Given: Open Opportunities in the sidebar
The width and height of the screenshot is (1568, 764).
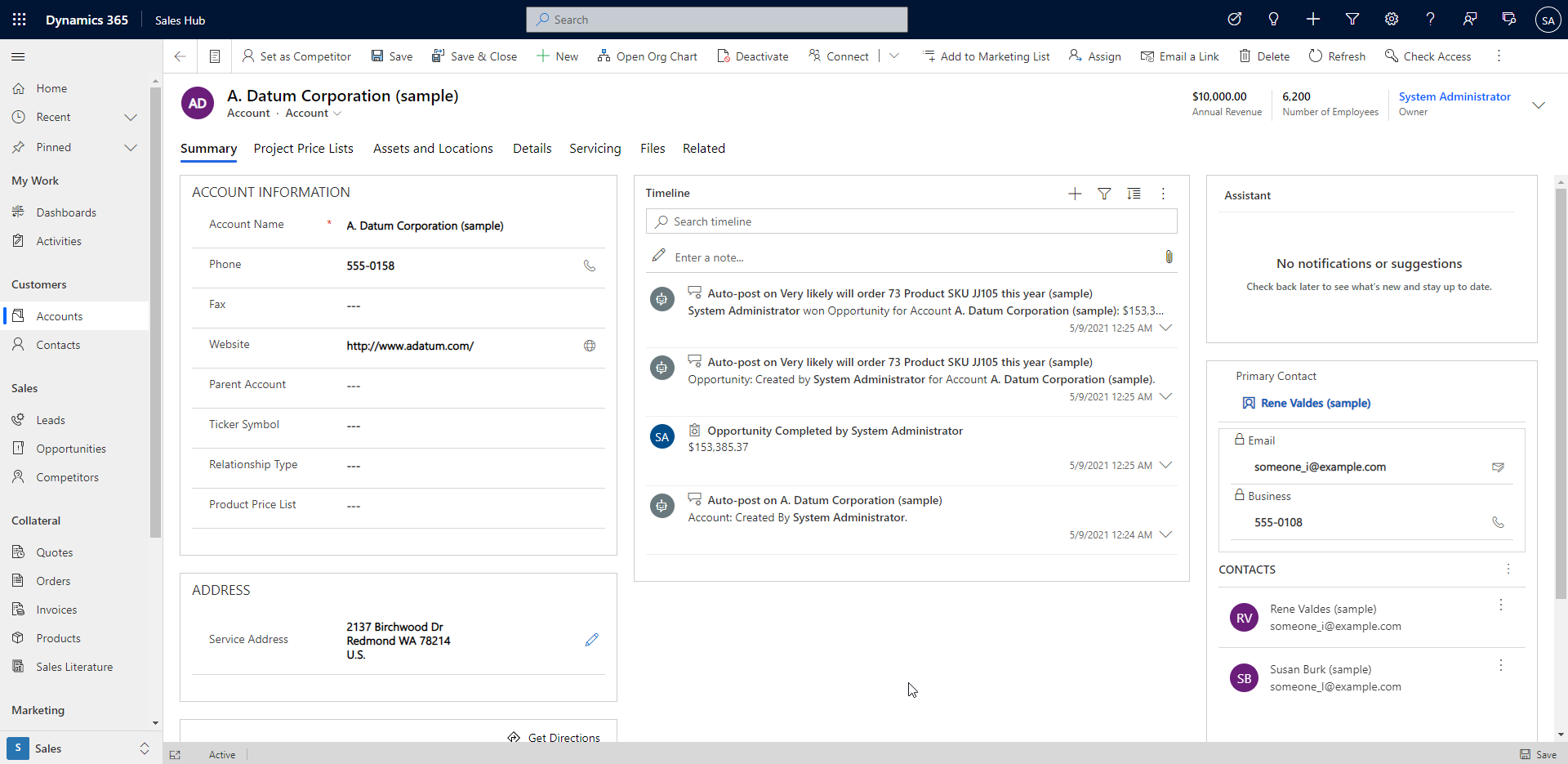Looking at the screenshot, I should pos(71,449).
